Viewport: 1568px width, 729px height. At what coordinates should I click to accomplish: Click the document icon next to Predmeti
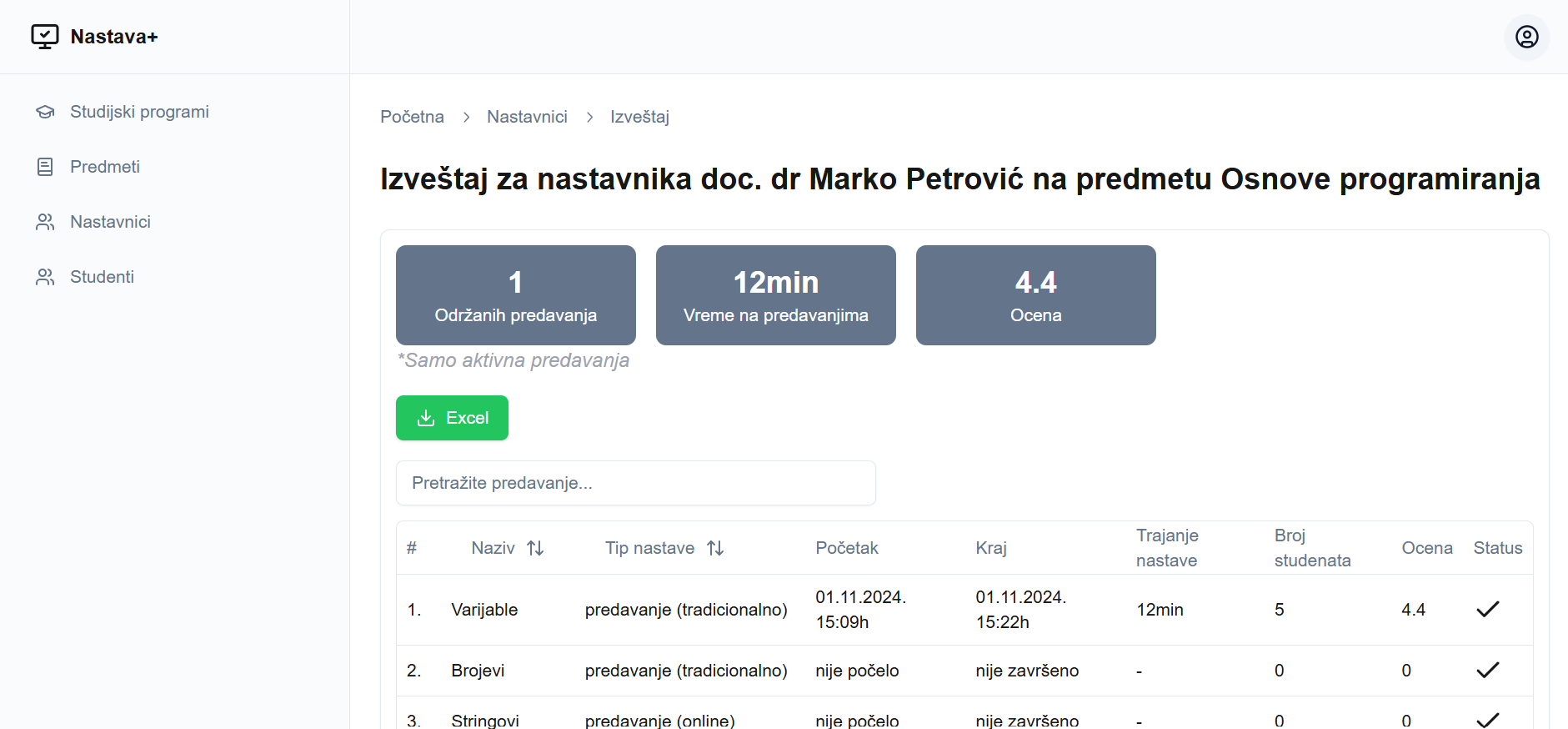click(x=45, y=167)
